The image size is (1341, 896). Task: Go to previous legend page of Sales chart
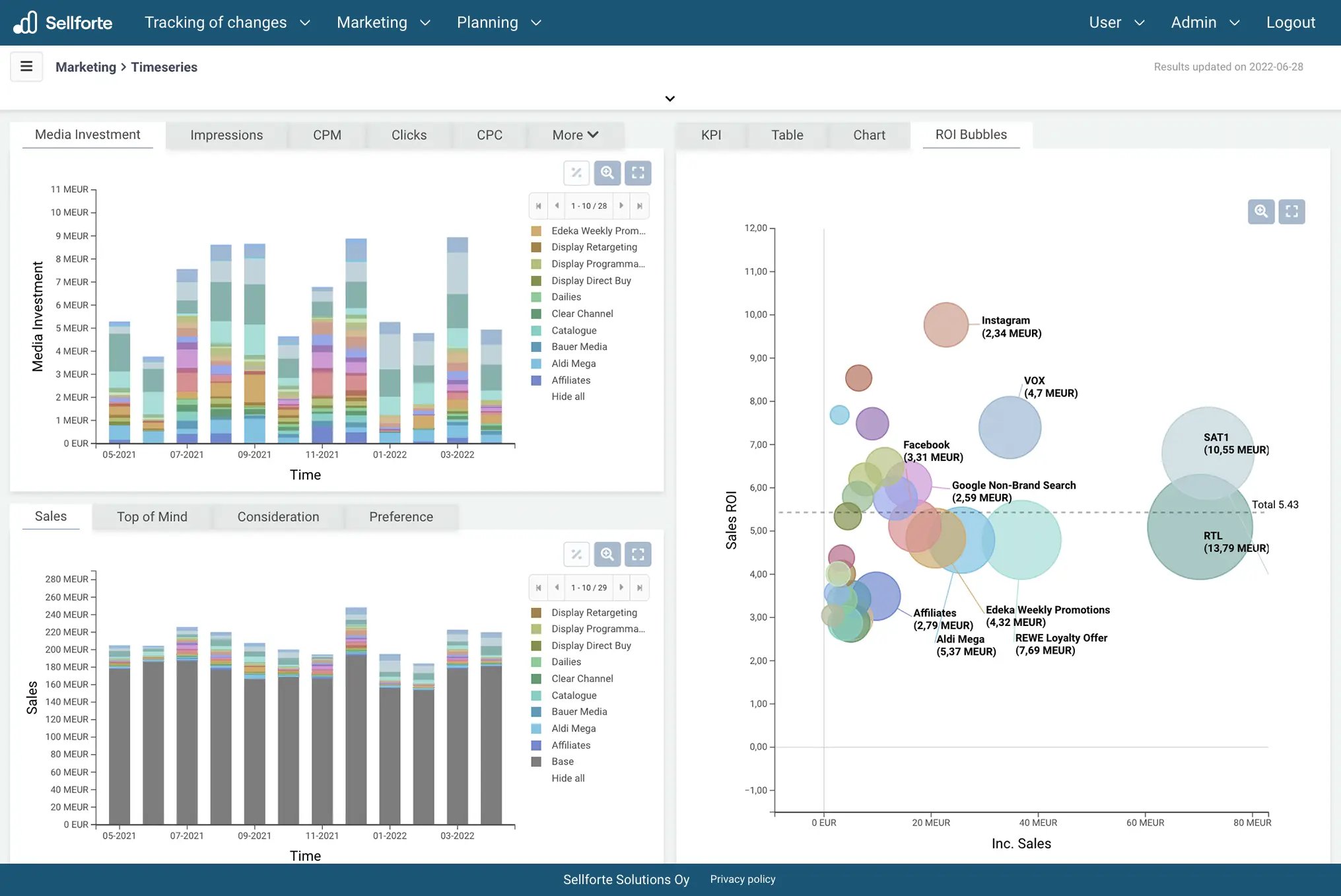click(557, 588)
